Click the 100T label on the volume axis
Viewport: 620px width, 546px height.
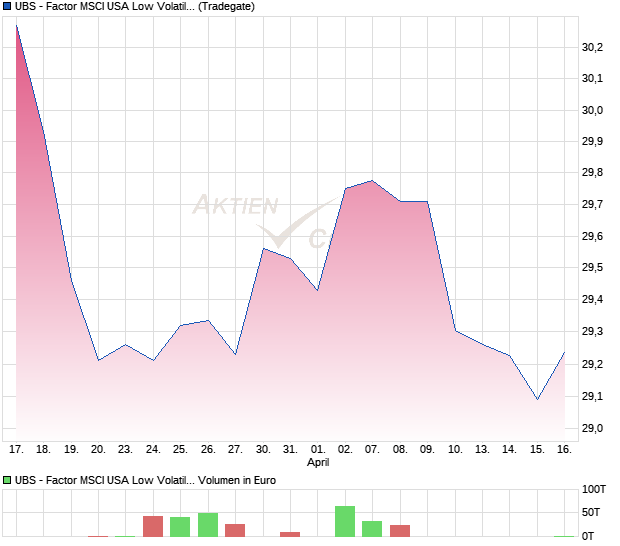594,490
